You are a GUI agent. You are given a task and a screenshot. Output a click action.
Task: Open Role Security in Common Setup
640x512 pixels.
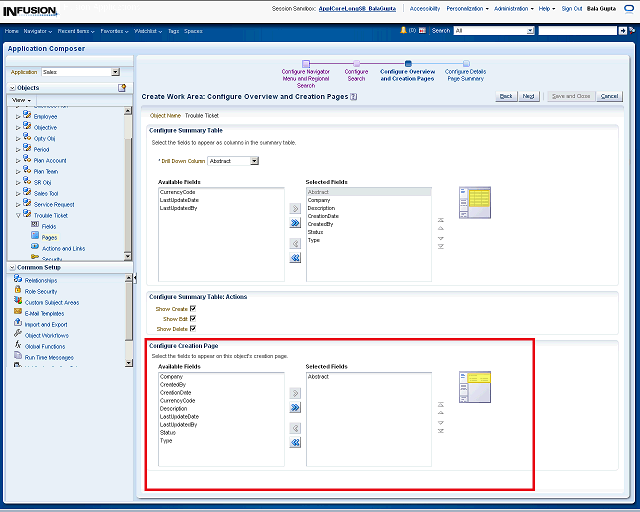point(41,291)
